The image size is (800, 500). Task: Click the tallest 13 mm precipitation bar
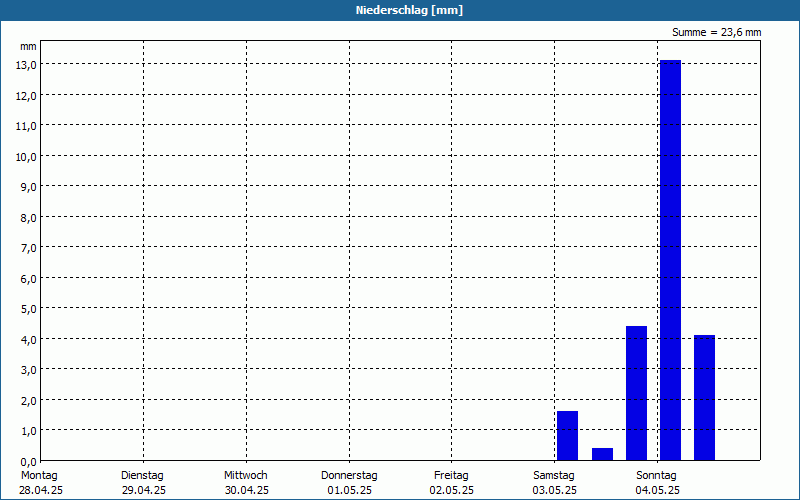click(670, 260)
